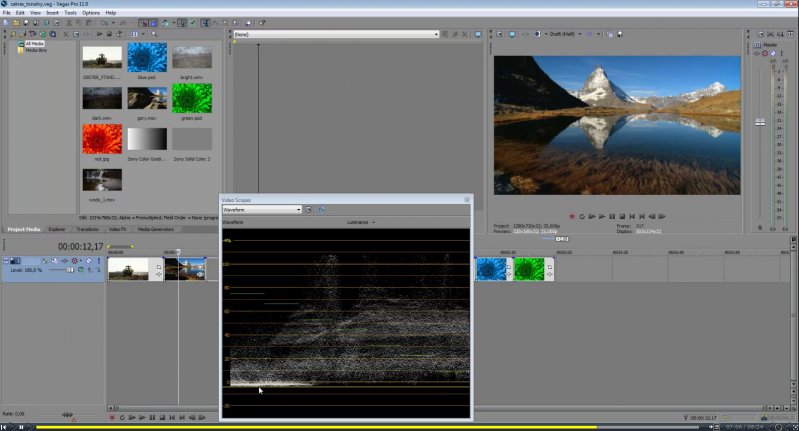The image size is (799, 431).
Task: Open the Tools menu
Action: click(x=70, y=13)
